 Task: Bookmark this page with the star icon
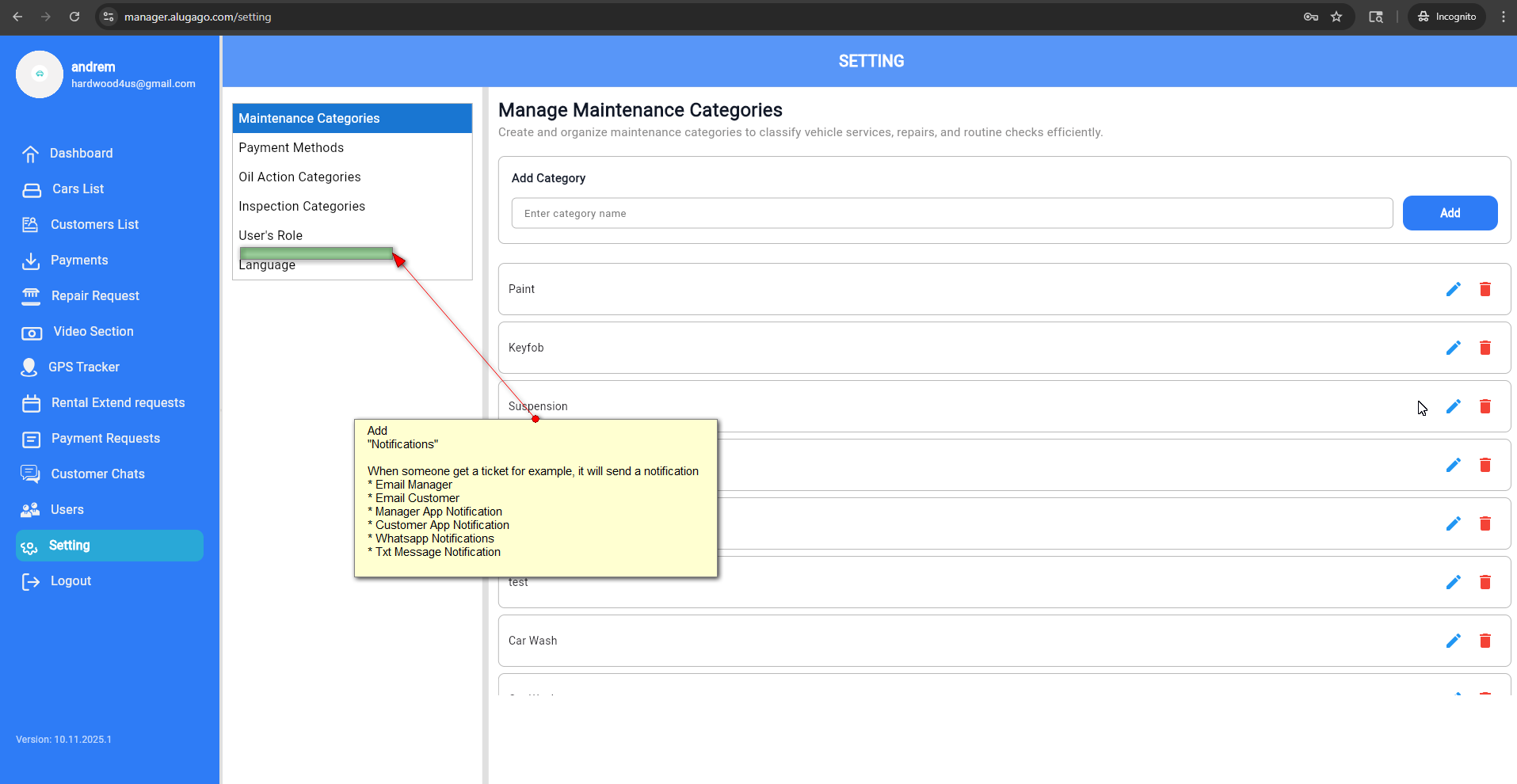(1336, 17)
